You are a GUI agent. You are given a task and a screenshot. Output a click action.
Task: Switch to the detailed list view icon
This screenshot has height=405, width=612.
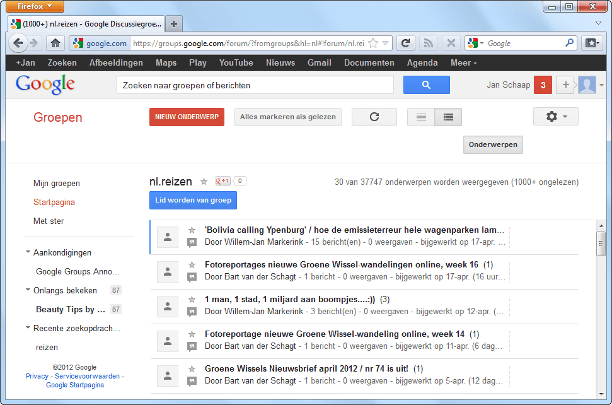(448, 117)
